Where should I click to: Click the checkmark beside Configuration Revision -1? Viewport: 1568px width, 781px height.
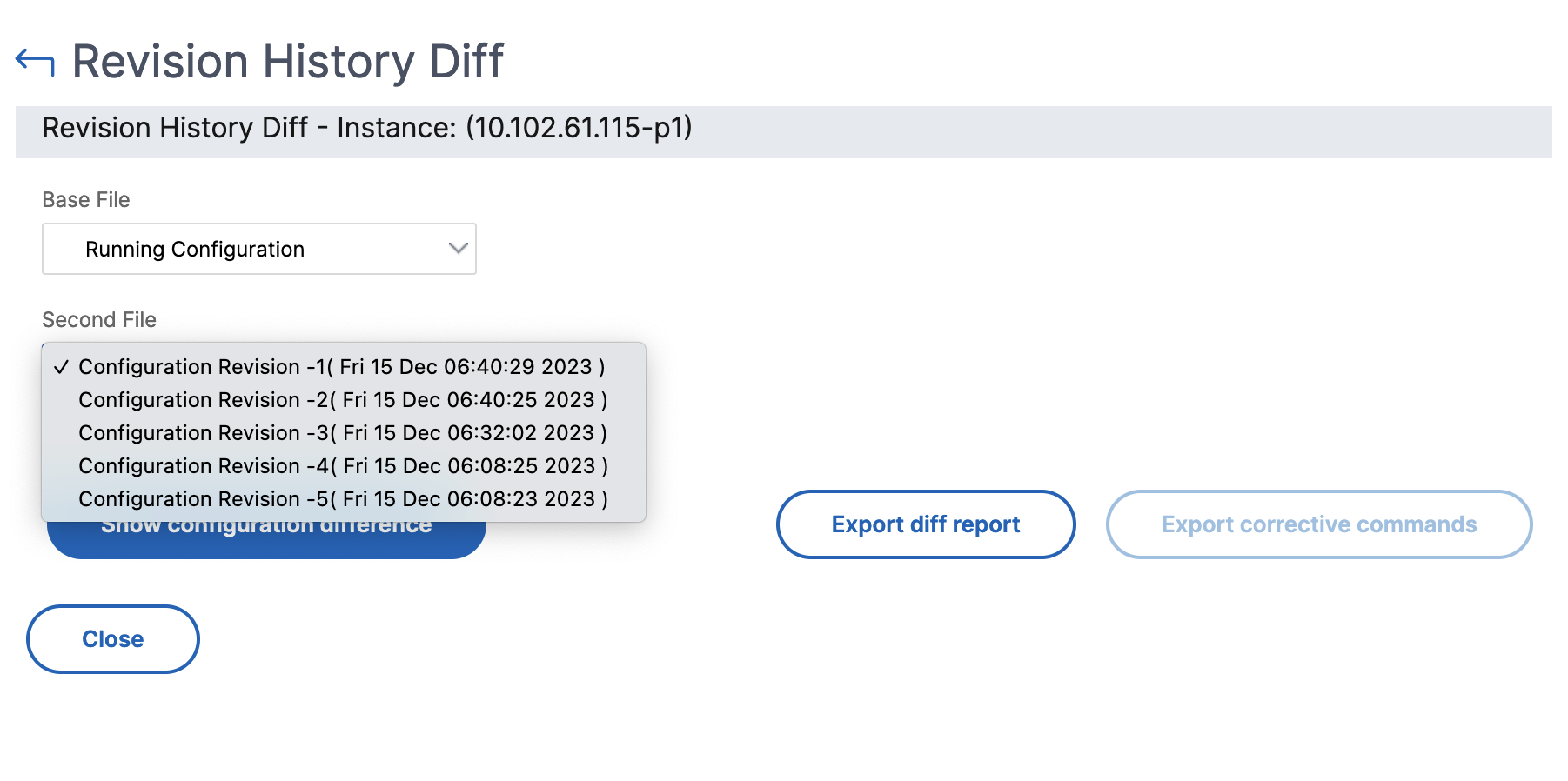[61, 367]
